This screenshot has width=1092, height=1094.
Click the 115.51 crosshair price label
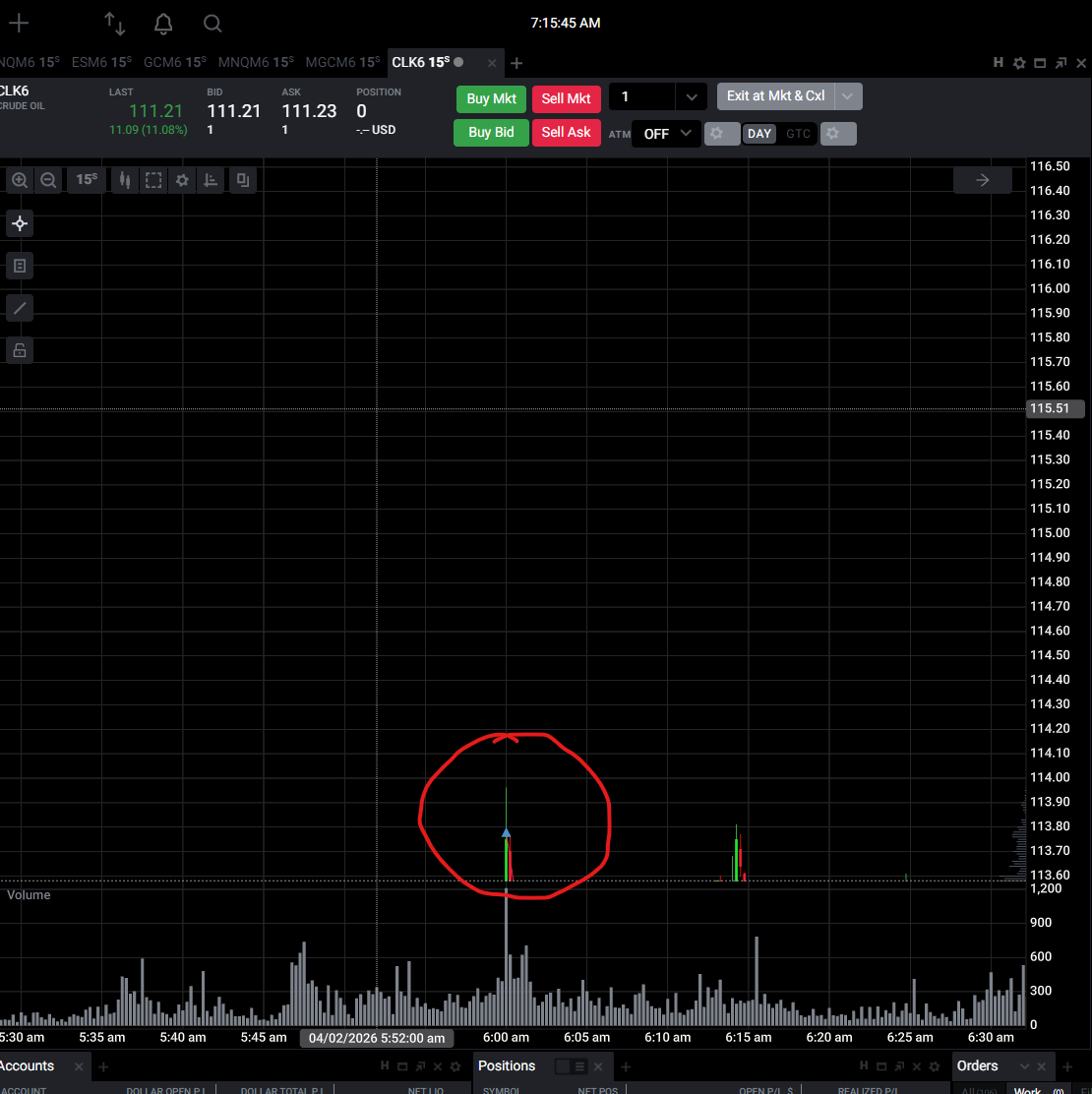(1055, 408)
